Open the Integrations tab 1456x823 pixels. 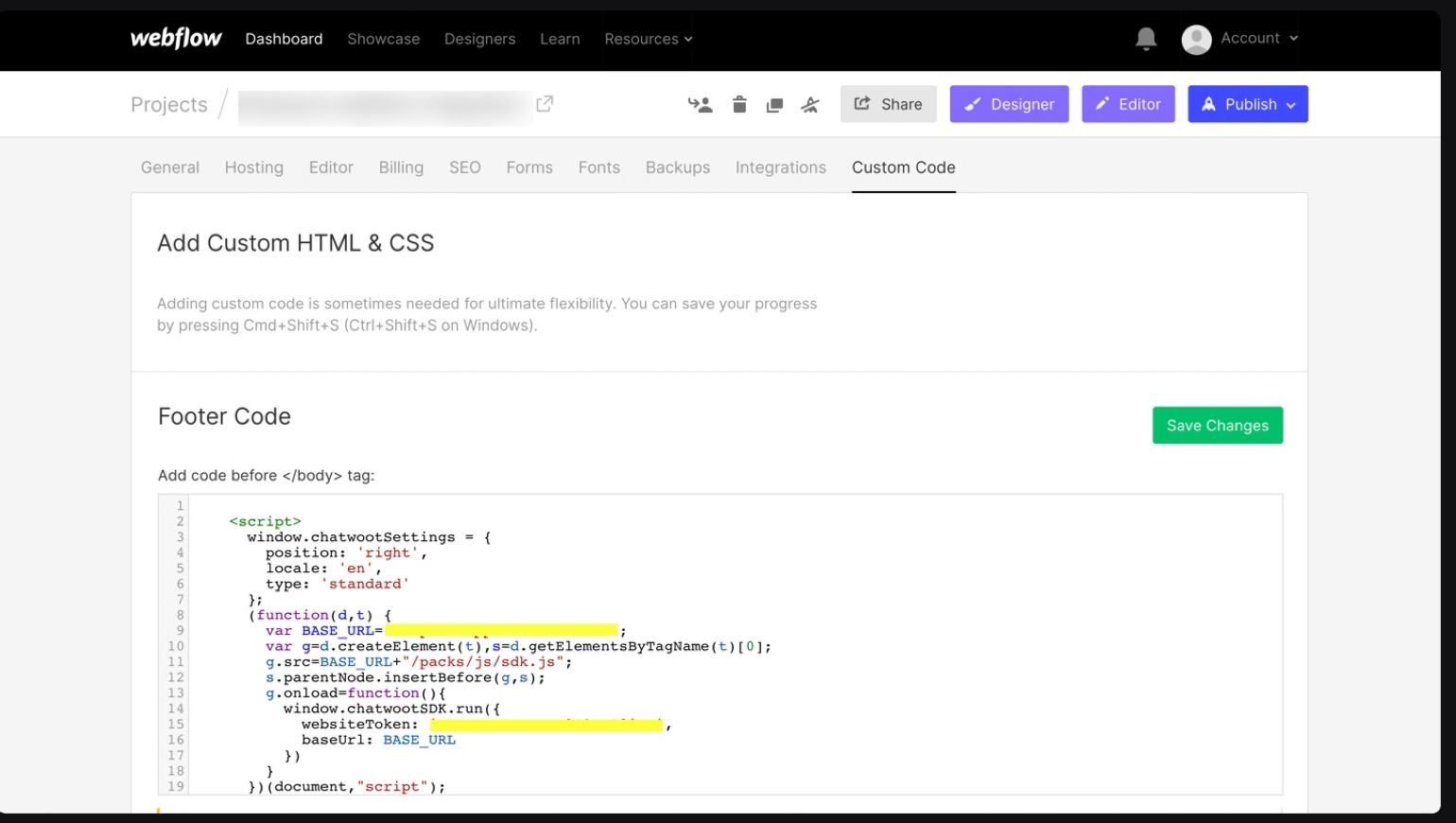[x=780, y=167]
